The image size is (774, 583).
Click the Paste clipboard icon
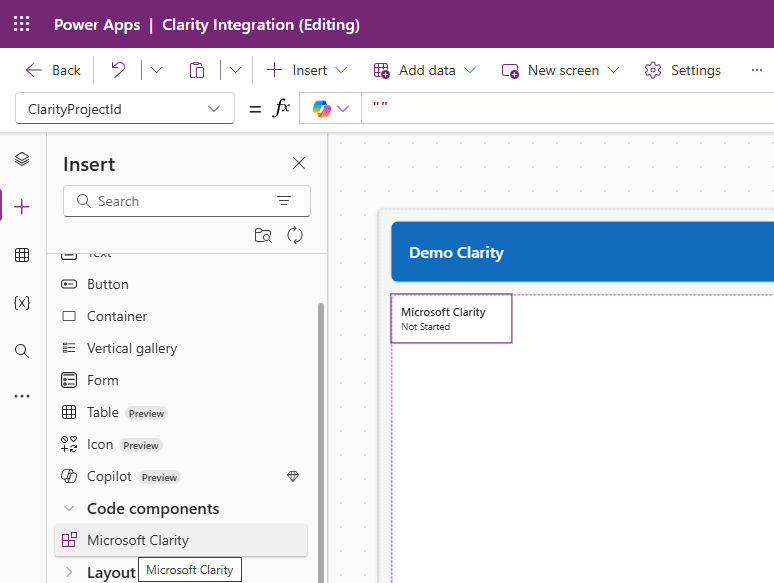(197, 70)
